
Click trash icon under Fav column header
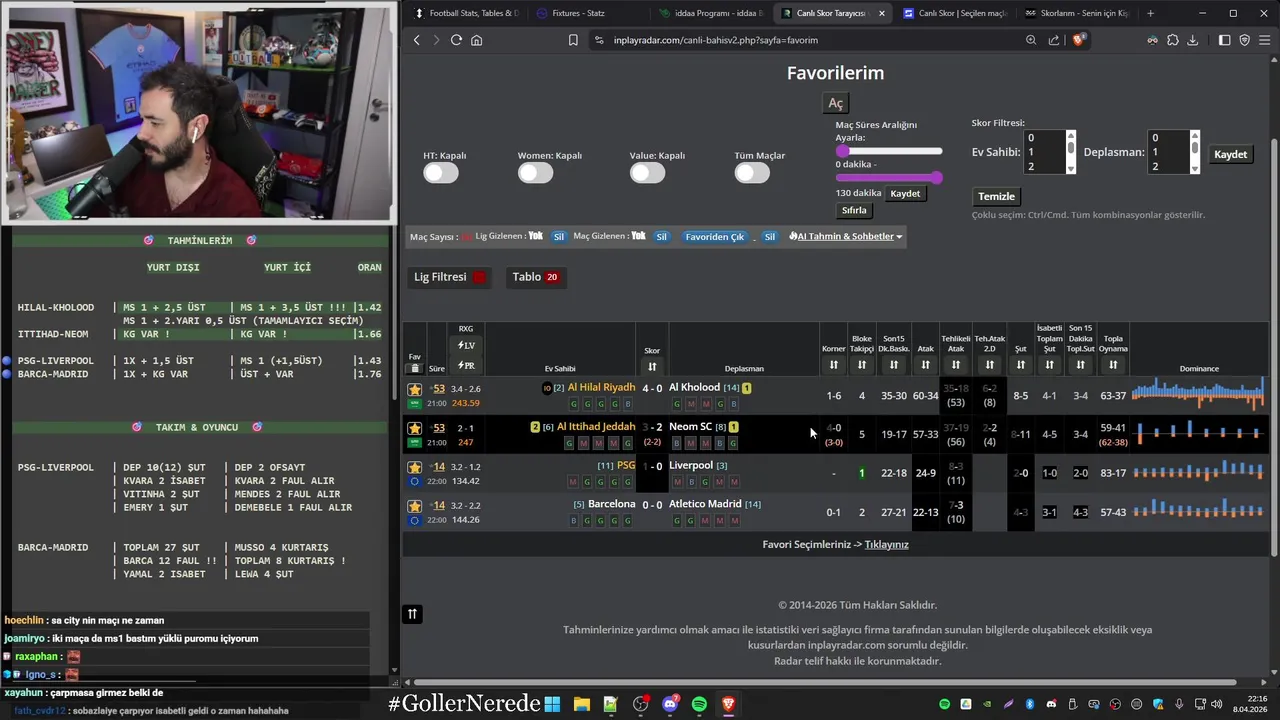(x=415, y=368)
